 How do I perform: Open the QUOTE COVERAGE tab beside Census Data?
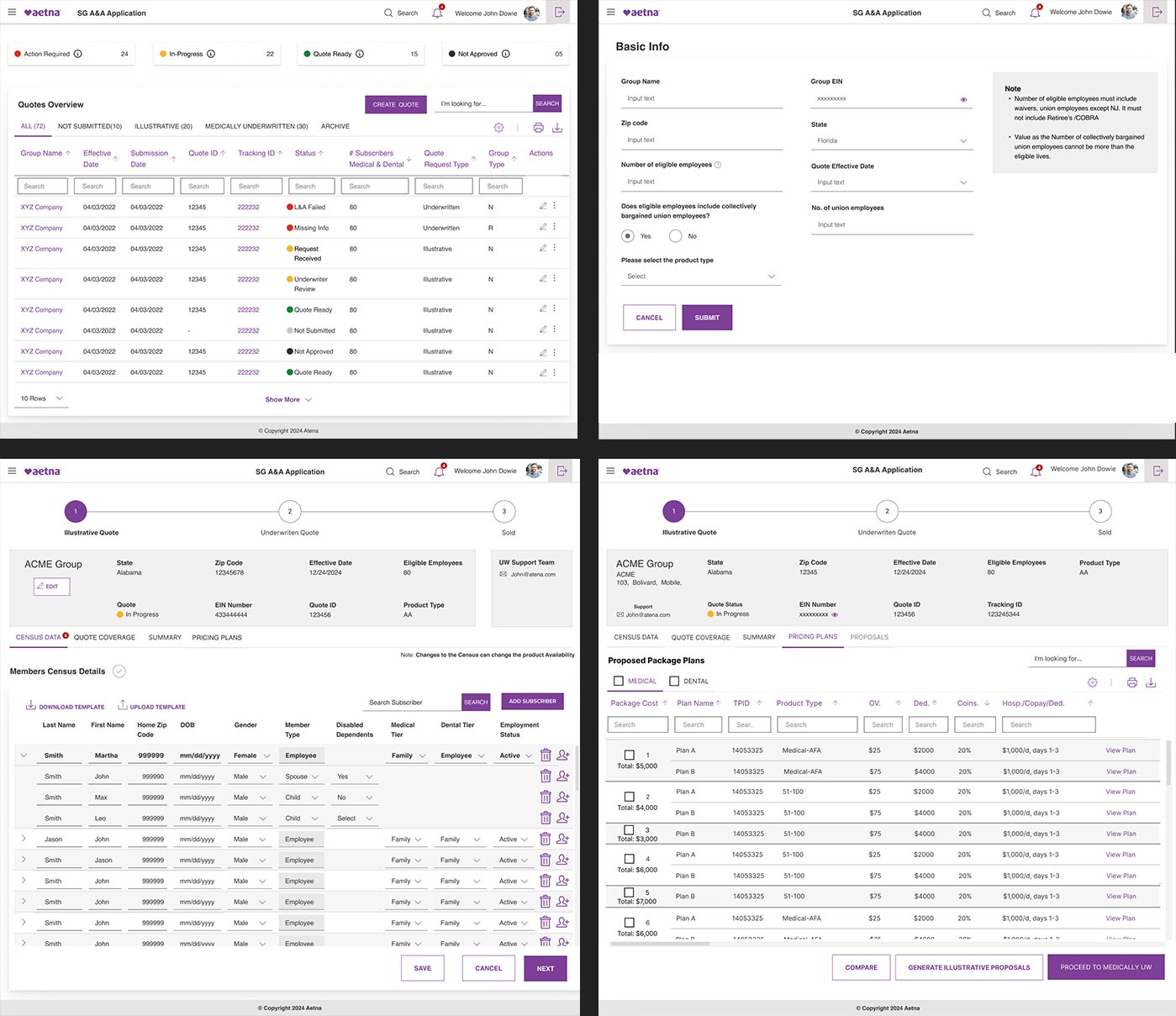click(x=104, y=638)
